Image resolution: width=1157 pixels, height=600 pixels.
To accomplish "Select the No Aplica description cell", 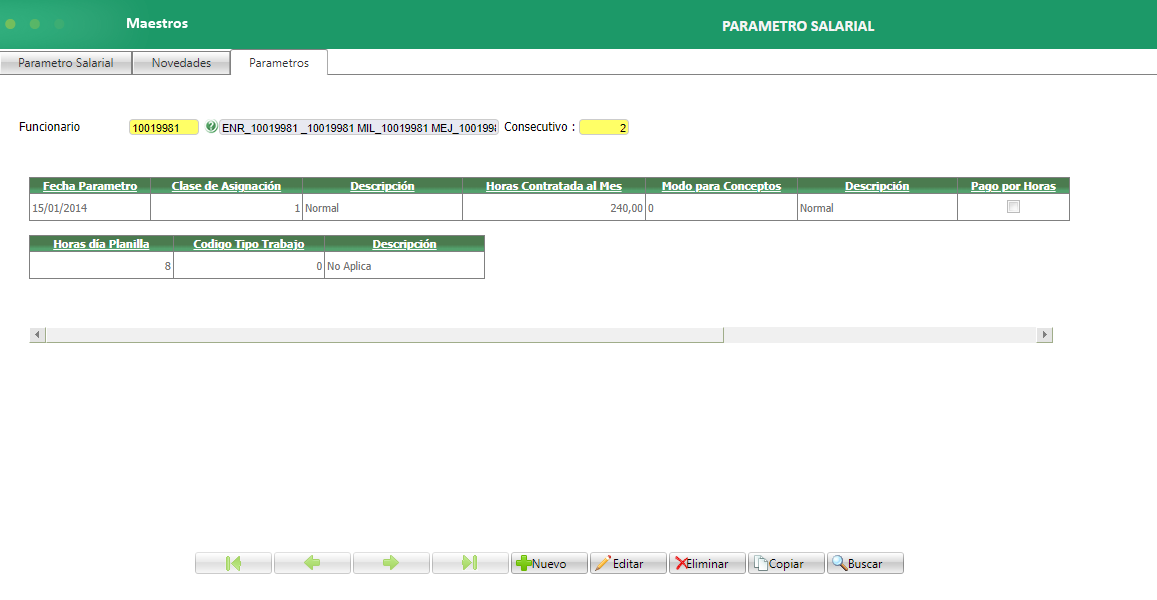I will 404,266.
